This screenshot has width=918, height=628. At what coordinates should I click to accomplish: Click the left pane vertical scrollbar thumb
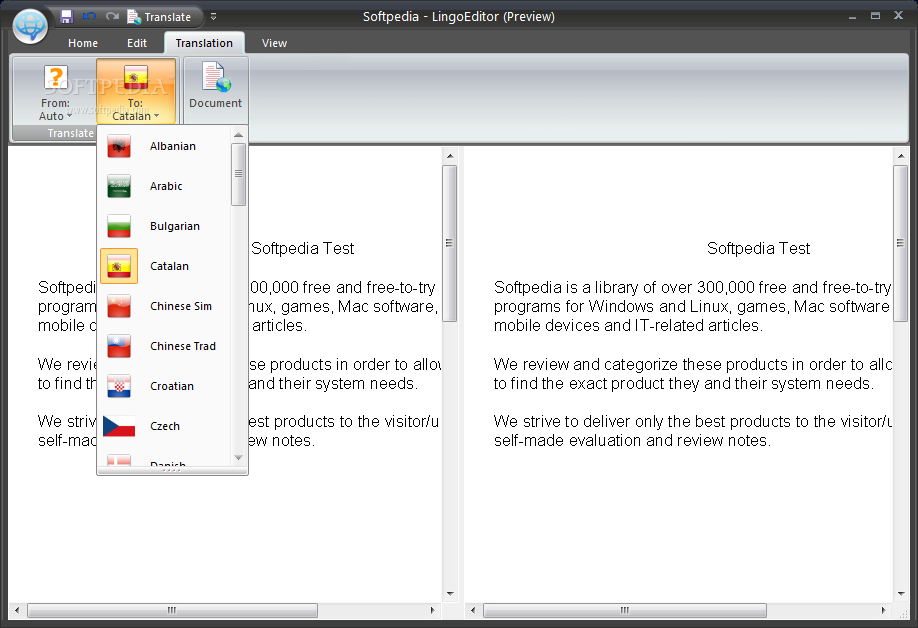click(x=450, y=243)
